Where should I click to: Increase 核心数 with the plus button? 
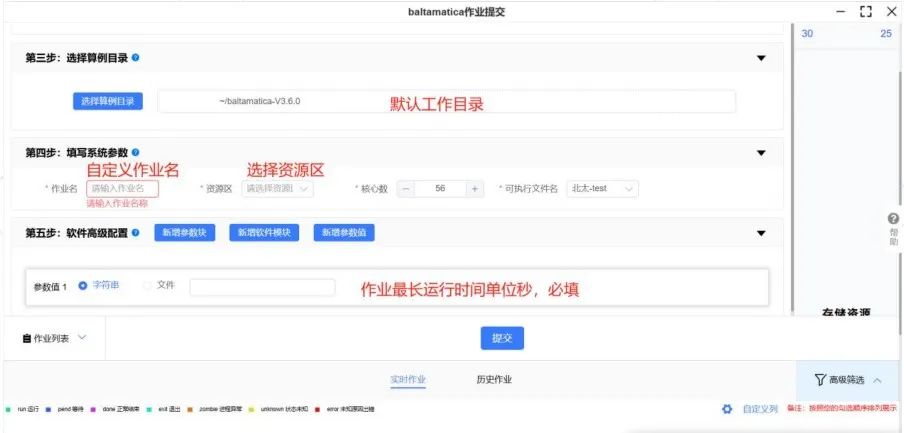[x=475, y=188]
